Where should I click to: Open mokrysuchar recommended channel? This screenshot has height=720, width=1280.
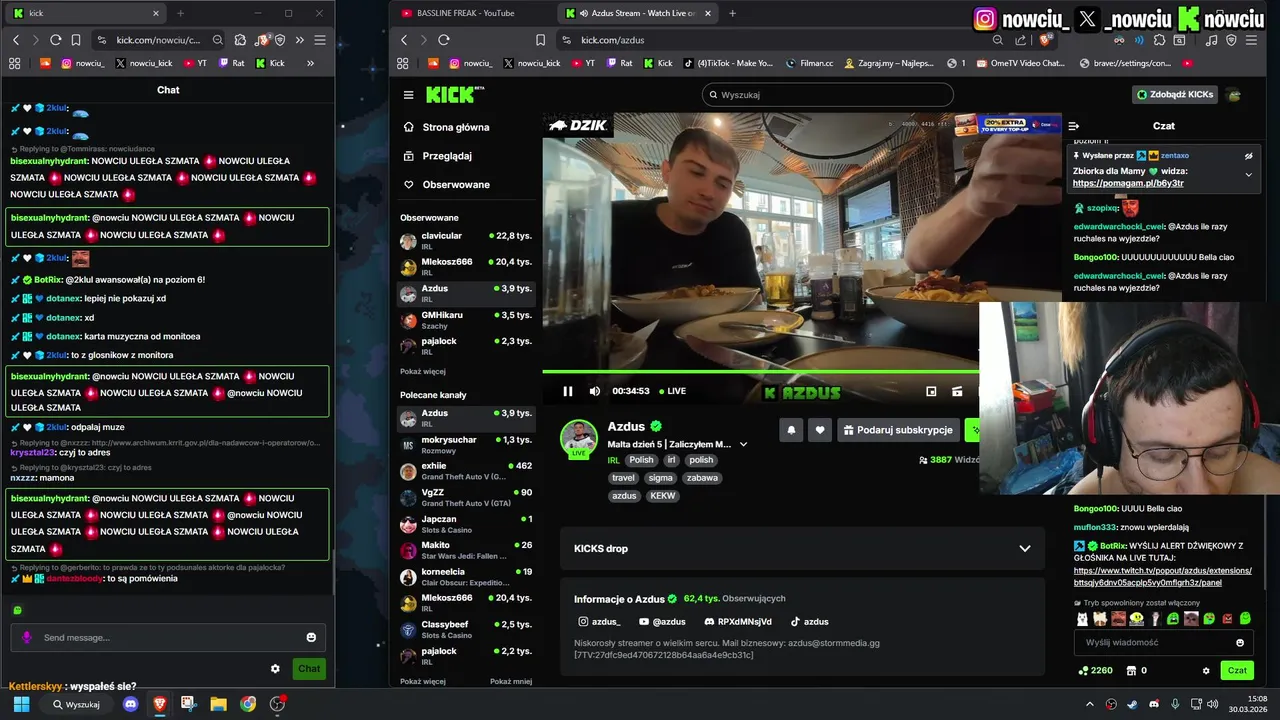coord(467,444)
